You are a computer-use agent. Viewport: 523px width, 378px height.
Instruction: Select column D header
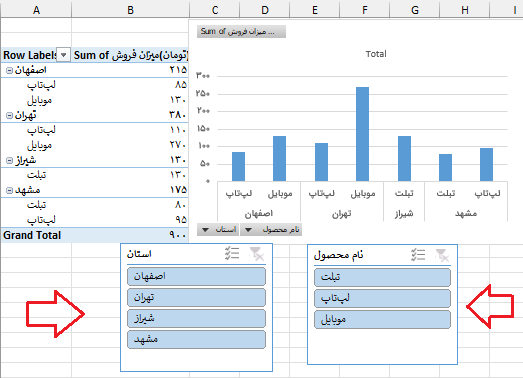[265, 9]
